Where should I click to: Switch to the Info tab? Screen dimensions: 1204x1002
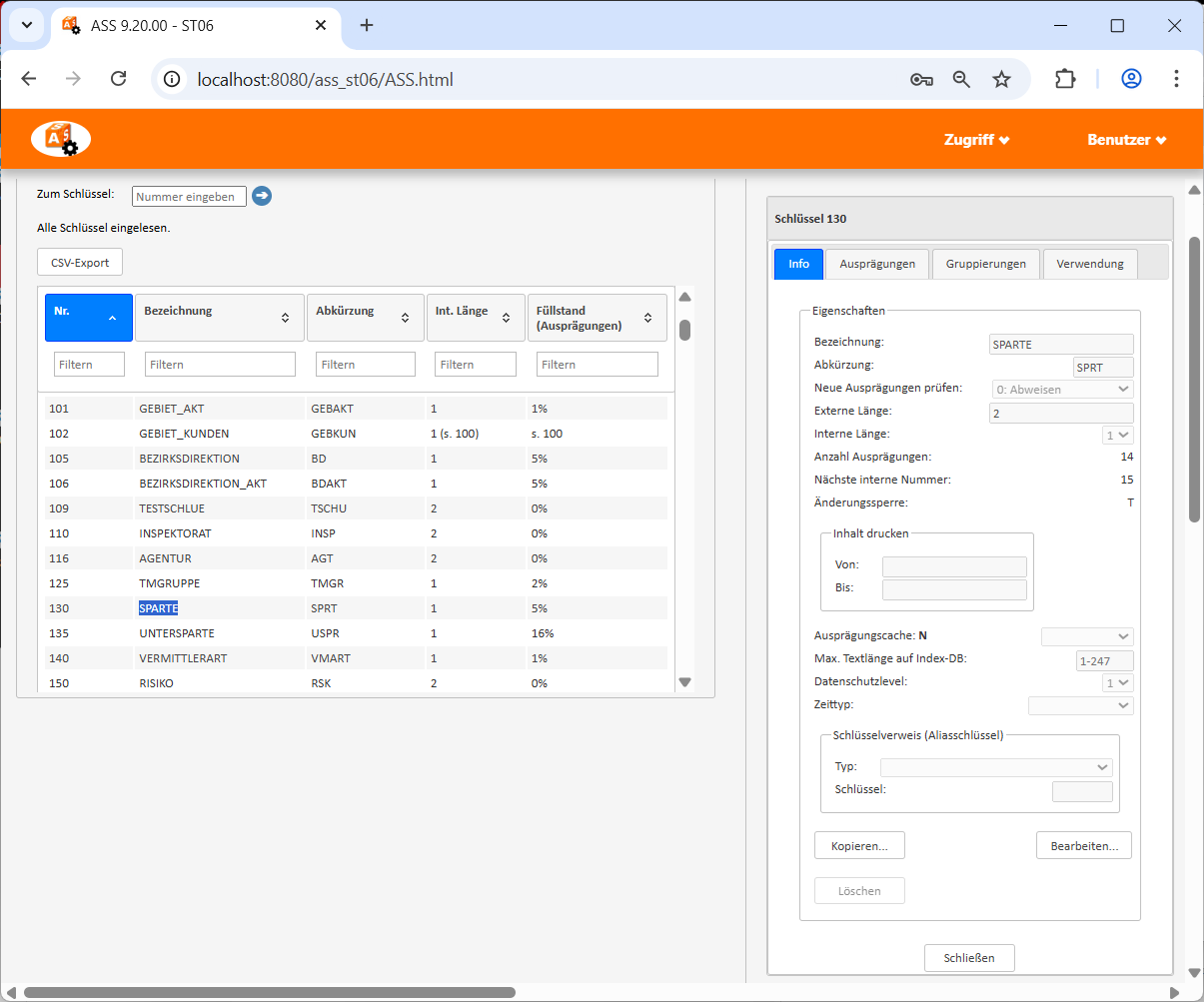pyautogui.click(x=798, y=264)
